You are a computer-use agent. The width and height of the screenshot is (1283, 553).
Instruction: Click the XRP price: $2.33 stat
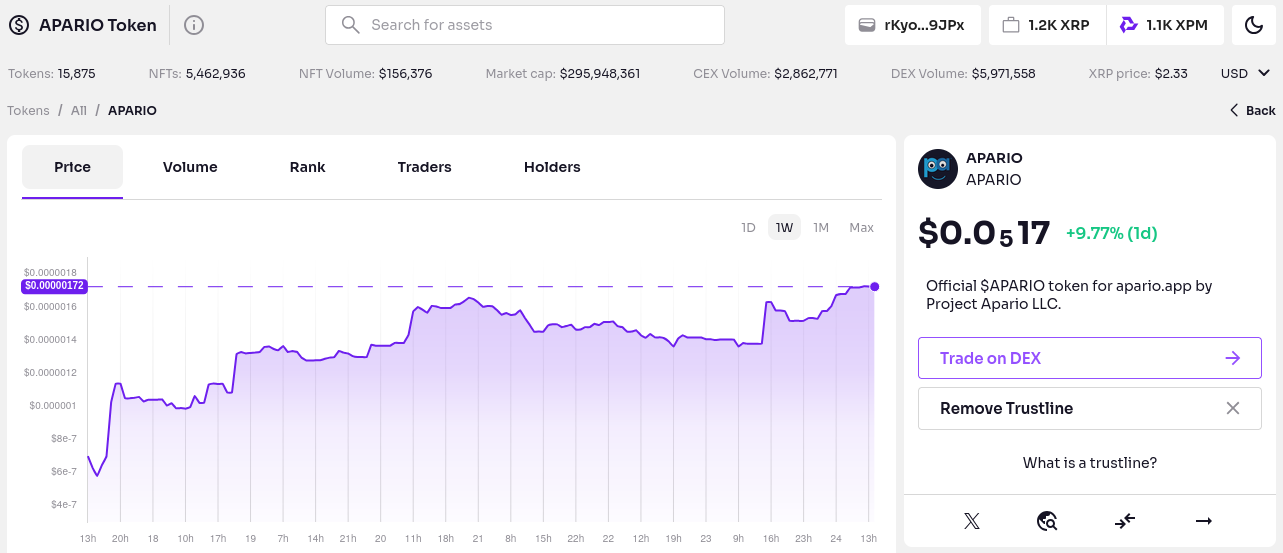coord(1138,73)
